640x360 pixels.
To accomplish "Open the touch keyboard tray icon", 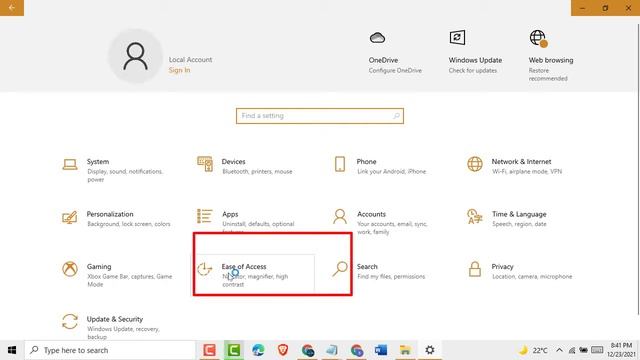I will (x=597, y=350).
